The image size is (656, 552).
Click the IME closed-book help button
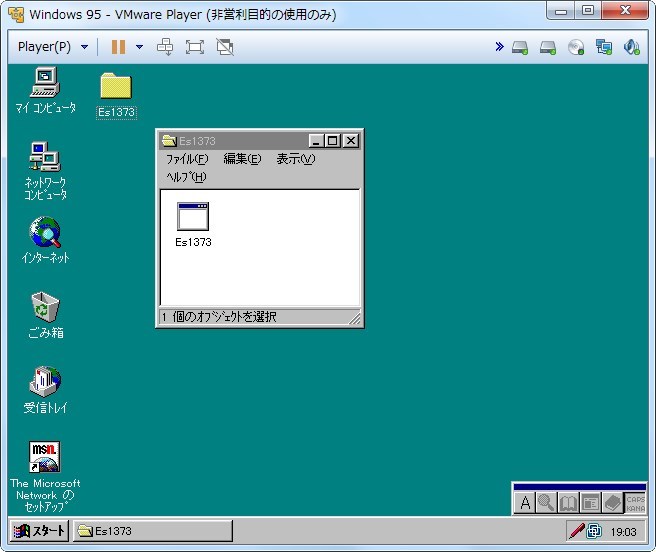(x=612, y=503)
